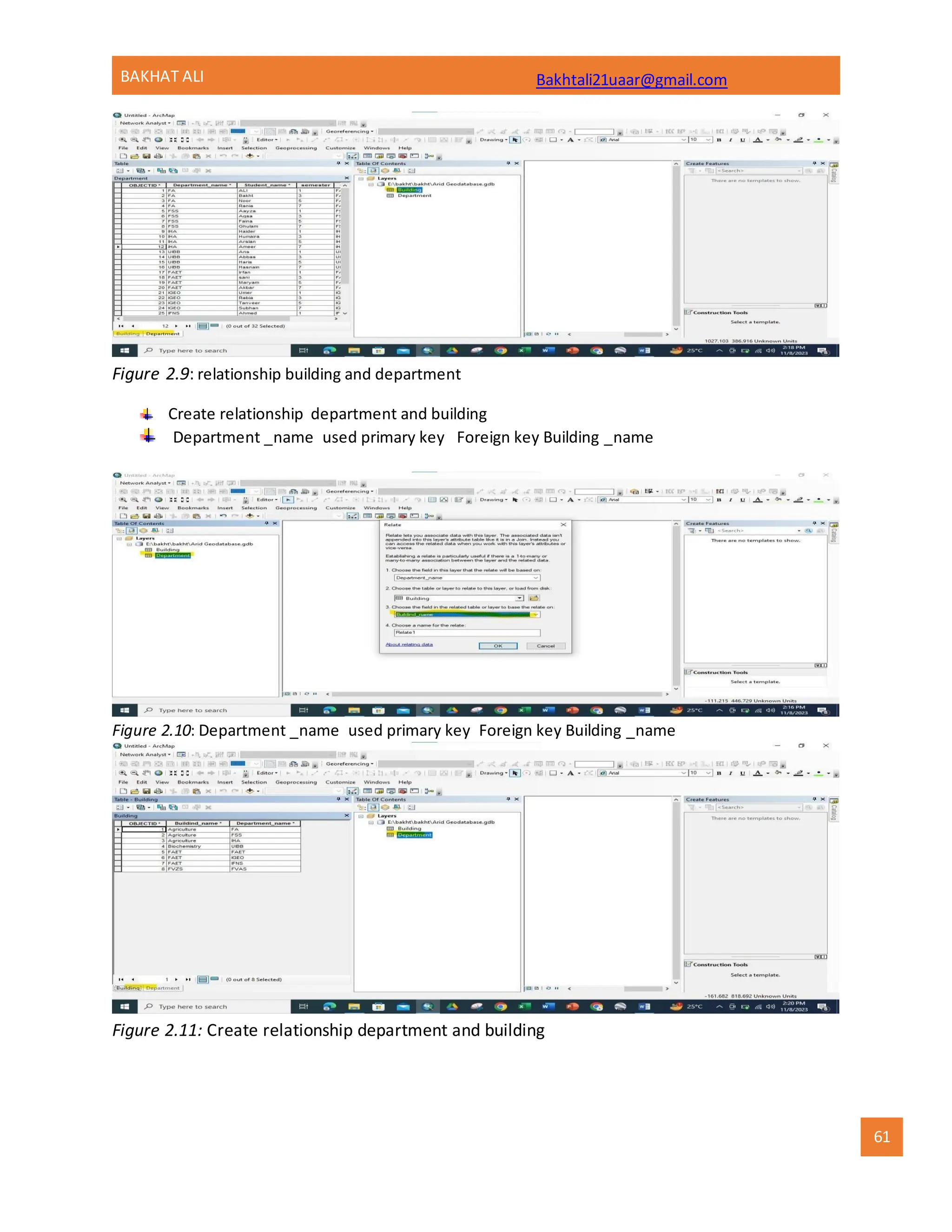The height and width of the screenshot is (1232, 952).
Task: Click the browse folder icon in Relate dialog
Action: pyautogui.click(x=534, y=598)
